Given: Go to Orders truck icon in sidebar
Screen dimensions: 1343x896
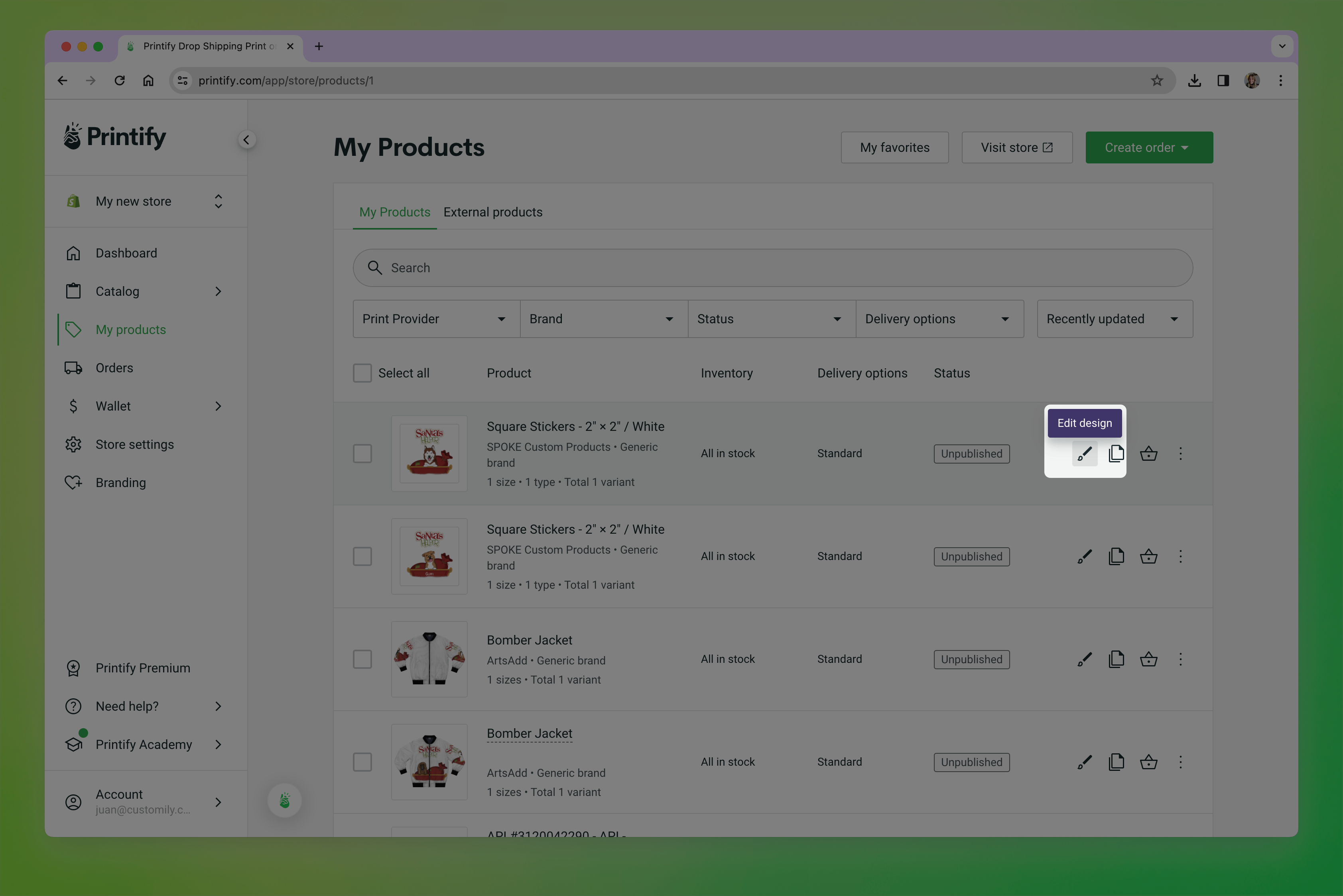Looking at the screenshot, I should (73, 368).
